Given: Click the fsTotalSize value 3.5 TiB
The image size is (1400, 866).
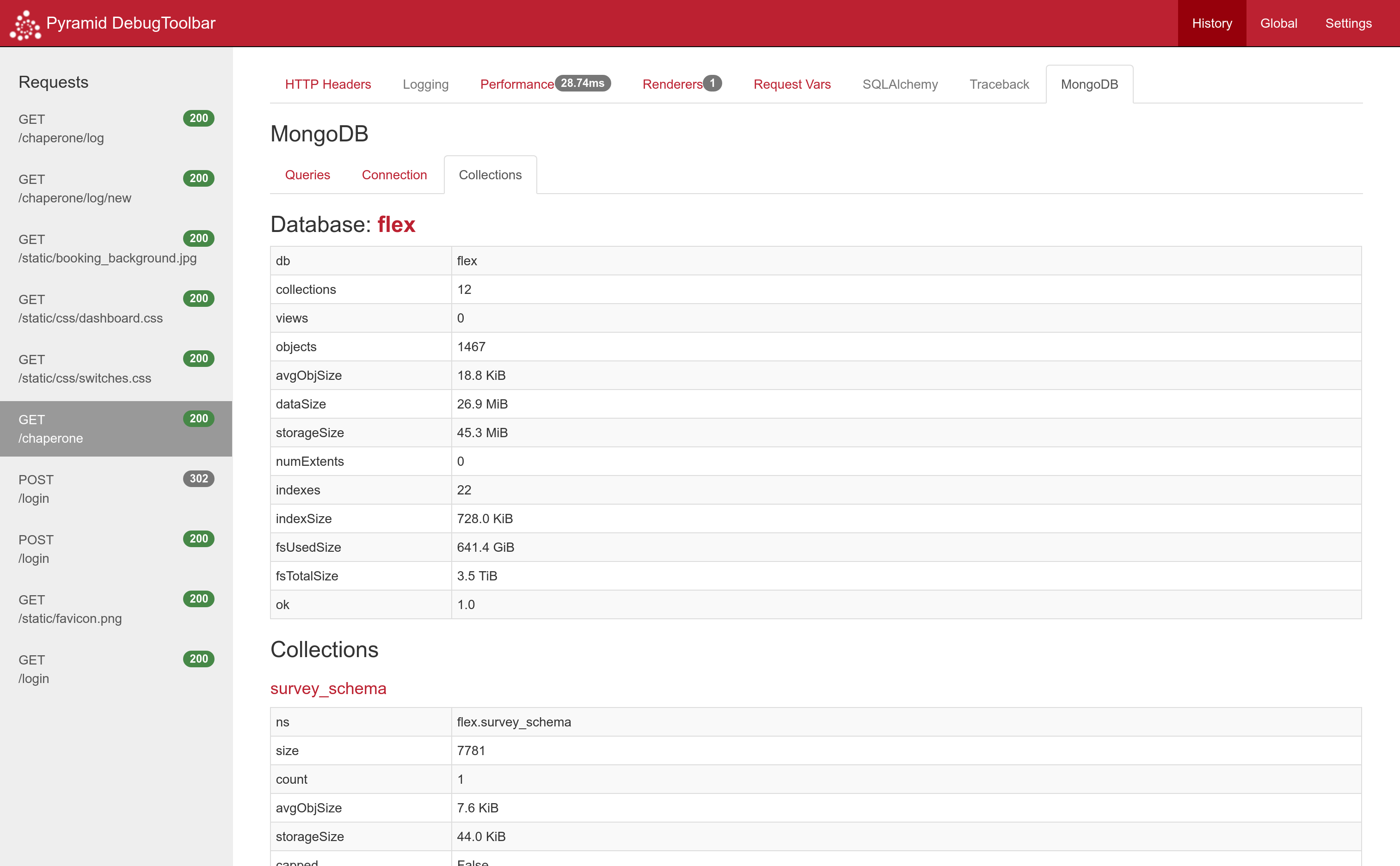Looking at the screenshot, I should (x=477, y=576).
